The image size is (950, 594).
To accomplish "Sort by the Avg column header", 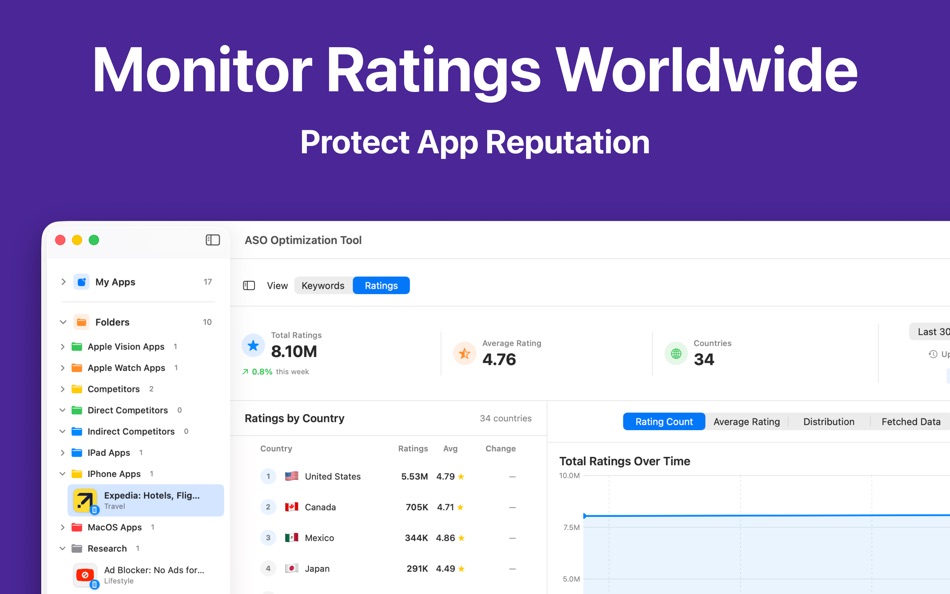I will 450,449.
